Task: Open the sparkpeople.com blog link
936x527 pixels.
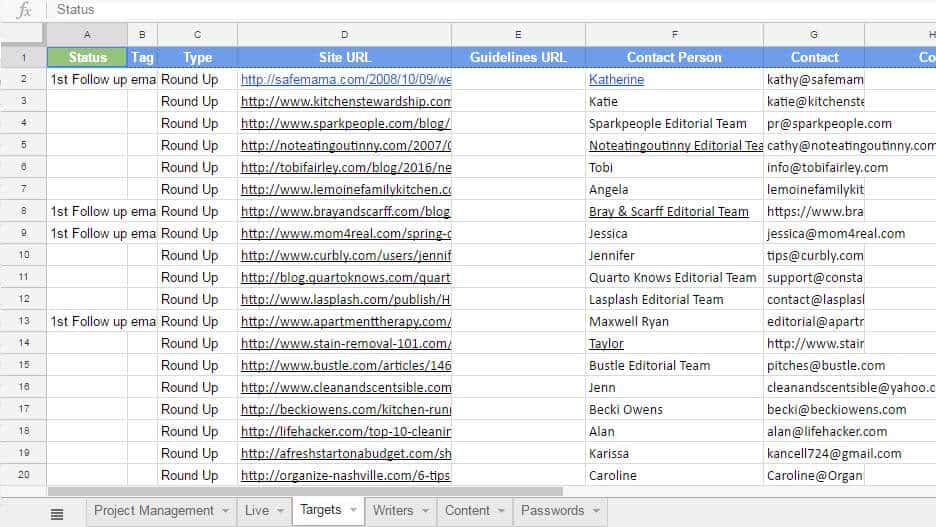Action: click(x=346, y=124)
